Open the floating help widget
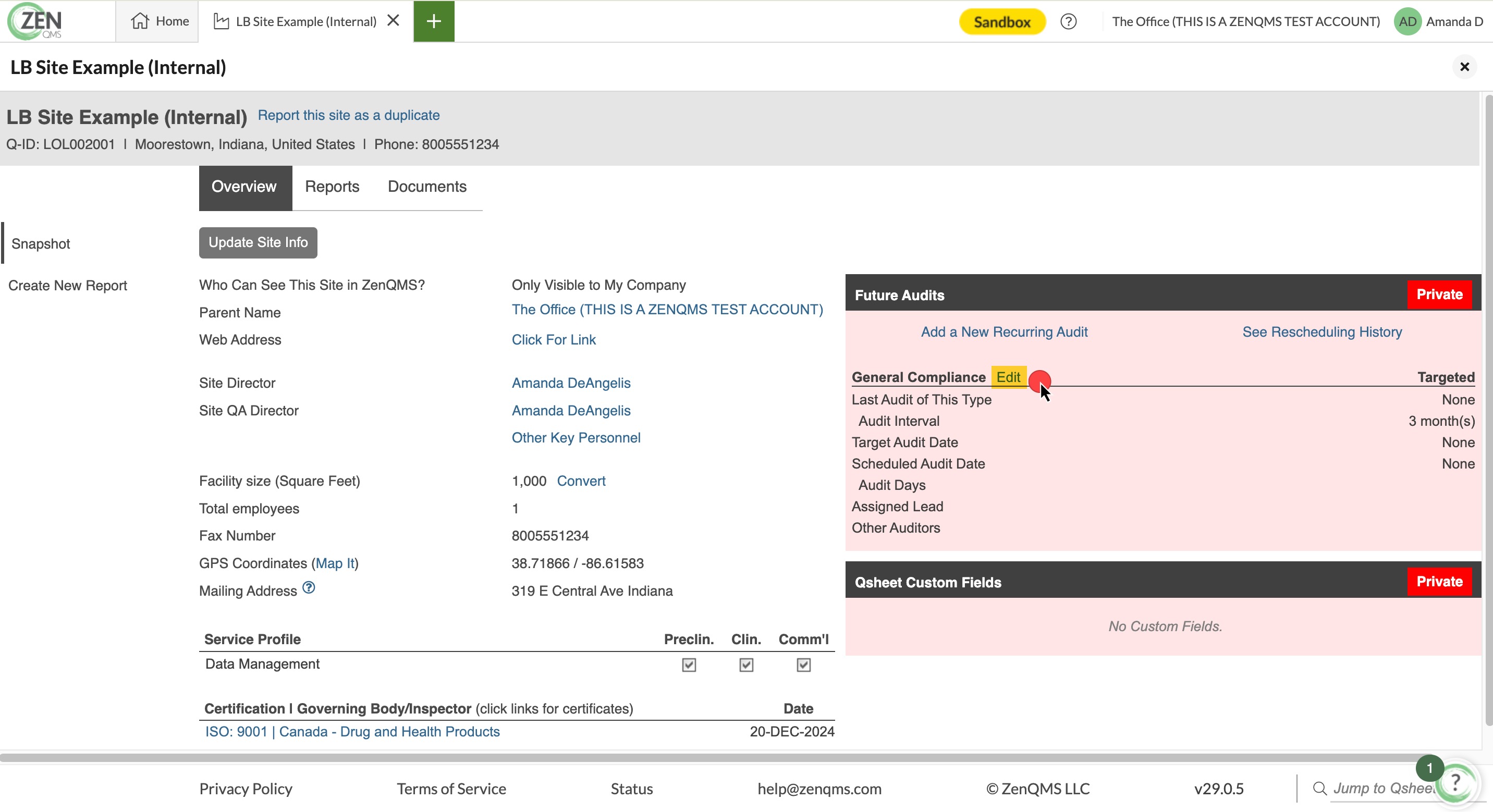This screenshot has height=812, width=1493. (1455, 784)
